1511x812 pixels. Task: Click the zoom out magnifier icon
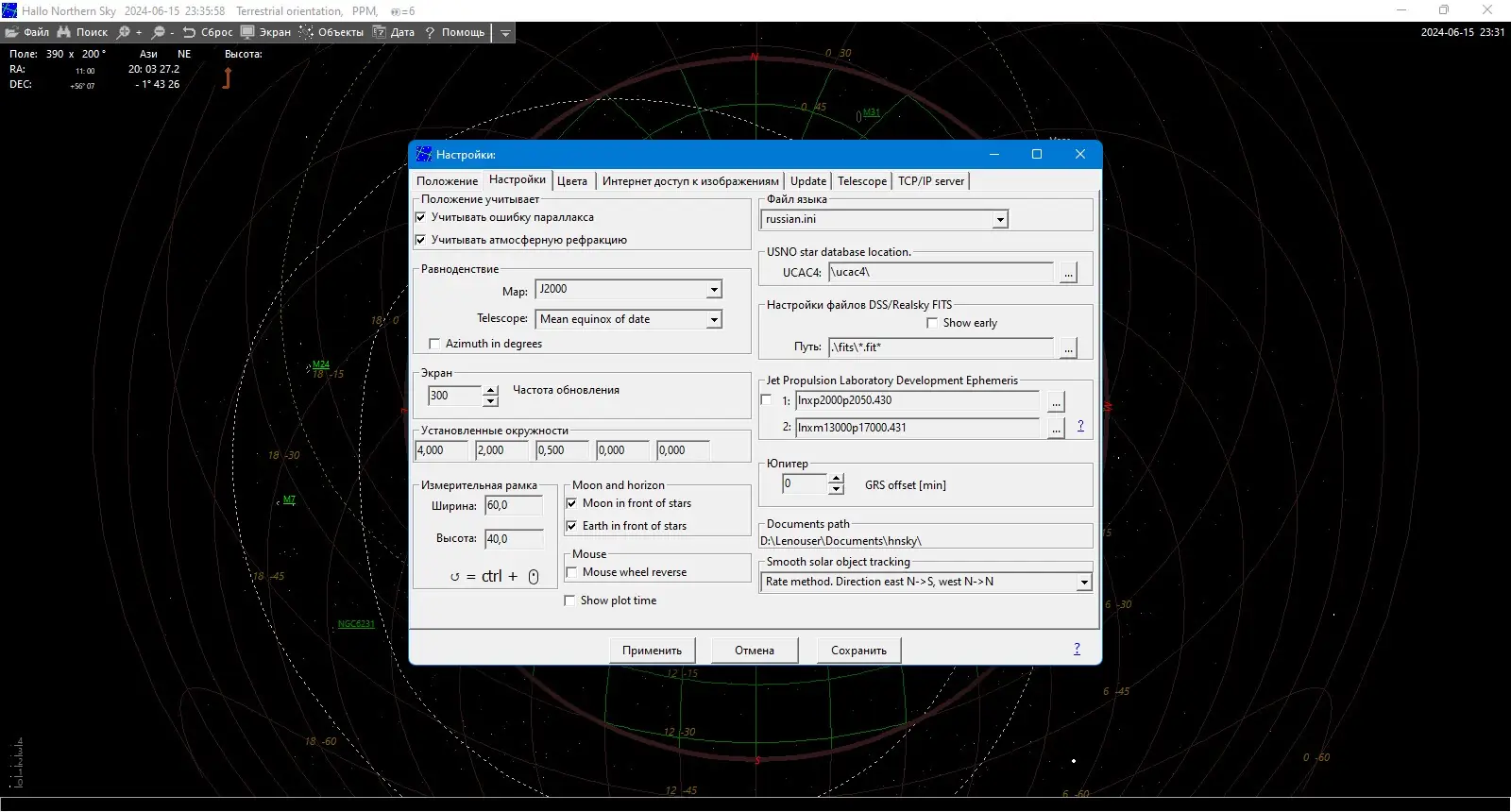point(159,32)
